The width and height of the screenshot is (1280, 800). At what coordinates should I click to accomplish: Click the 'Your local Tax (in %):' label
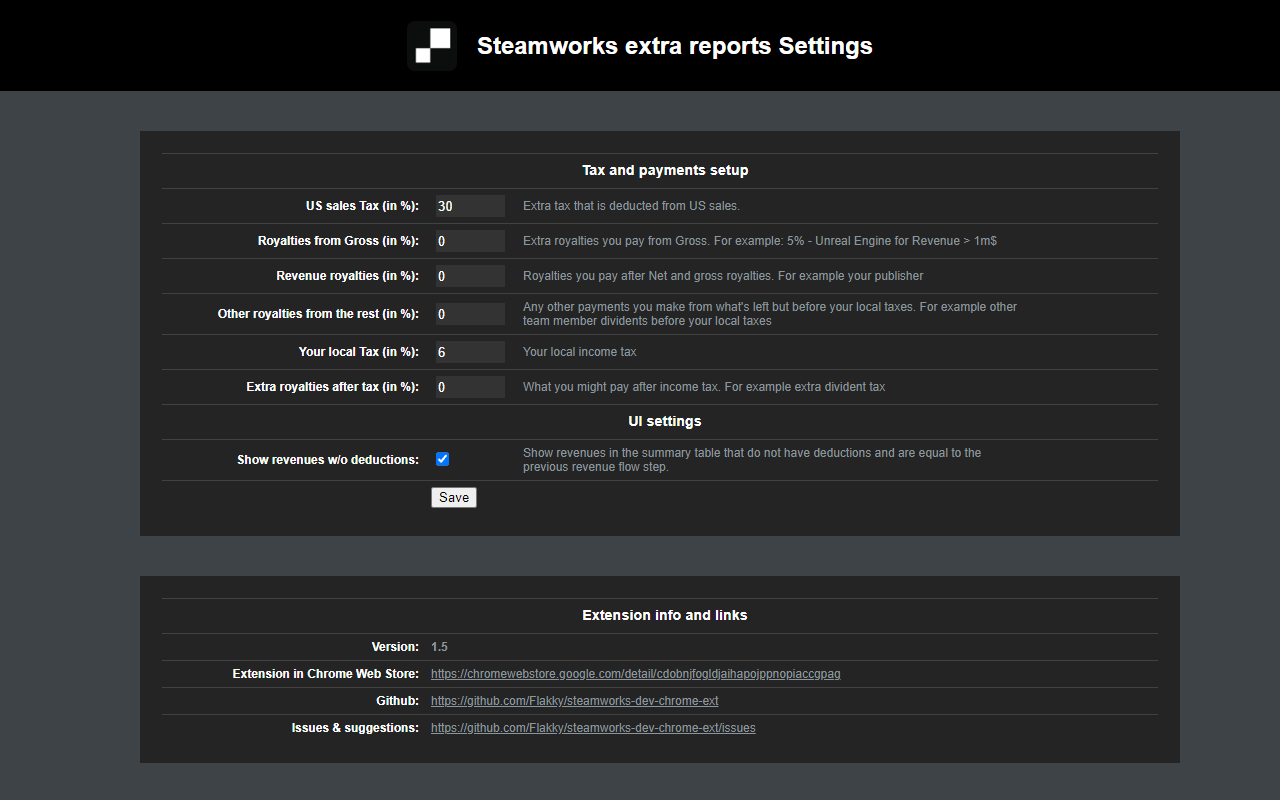[x=359, y=352]
